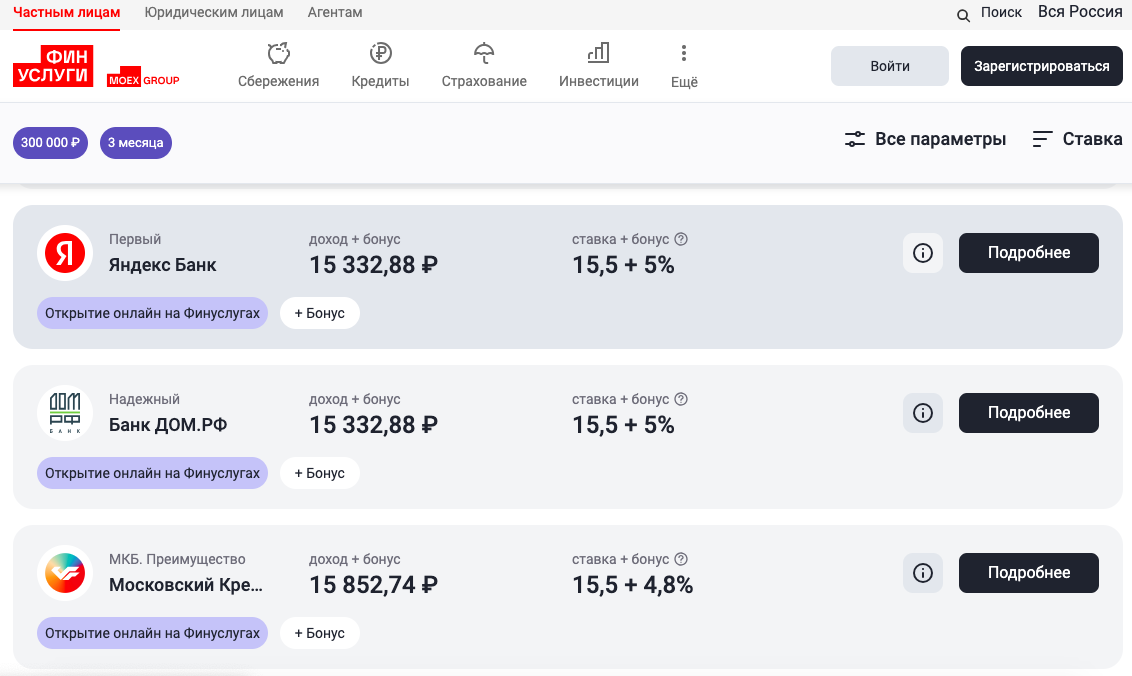Click the 15 852,74 ₽ income value
Image resolution: width=1132 pixels, height=676 pixels.
click(x=373, y=584)
